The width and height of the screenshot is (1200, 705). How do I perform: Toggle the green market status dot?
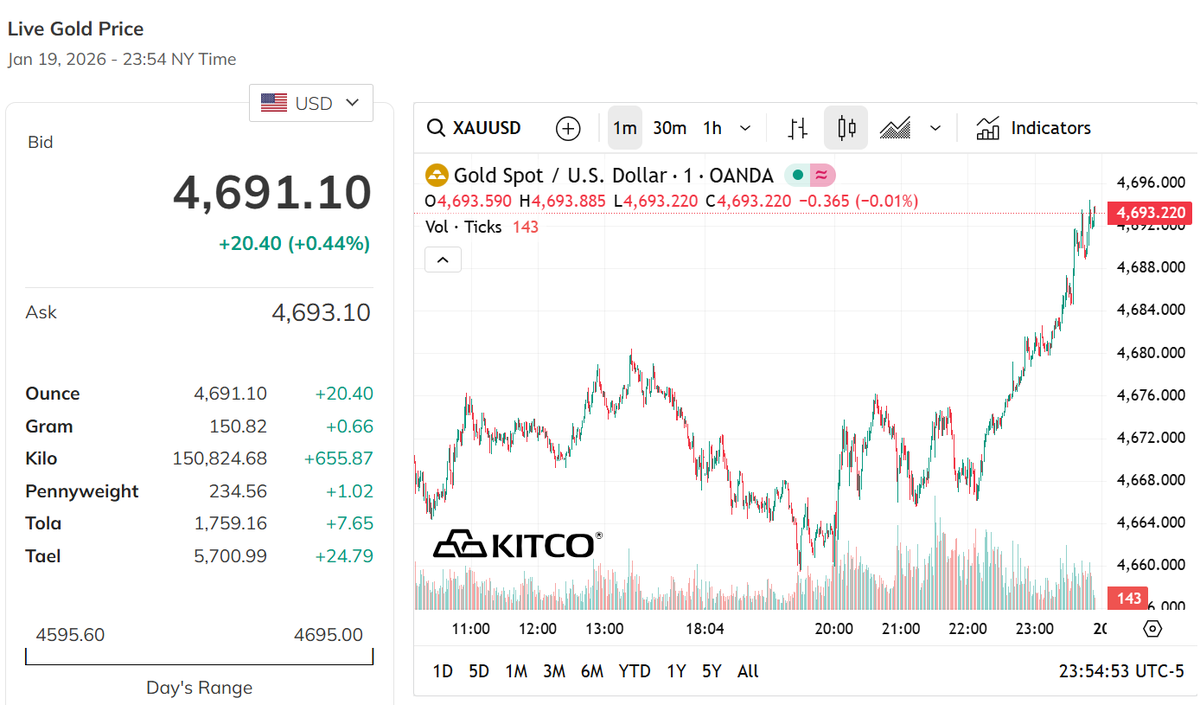click(797, 176)
